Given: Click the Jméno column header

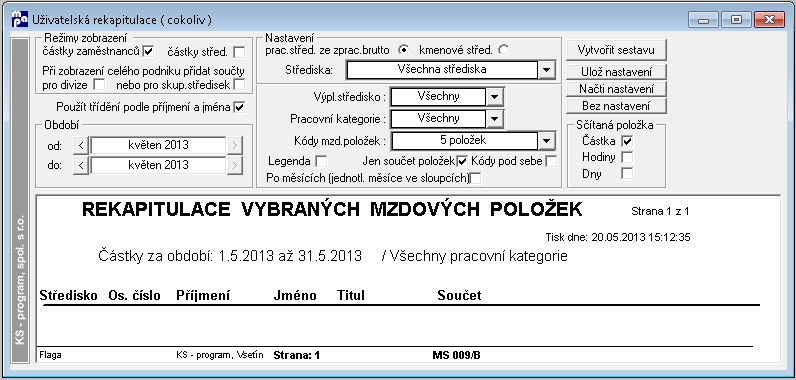Looking at the screenshot, I should click(x=295, y=295).
